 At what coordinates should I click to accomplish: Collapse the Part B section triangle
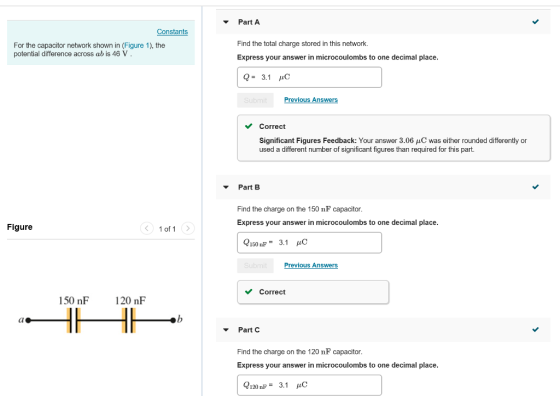[226, 187]
